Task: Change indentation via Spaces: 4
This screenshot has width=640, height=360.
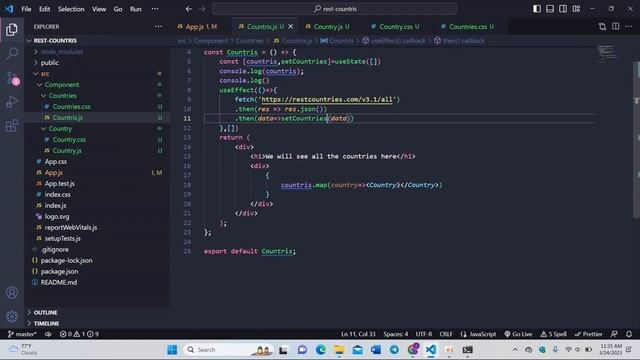Action: [396, 334]
